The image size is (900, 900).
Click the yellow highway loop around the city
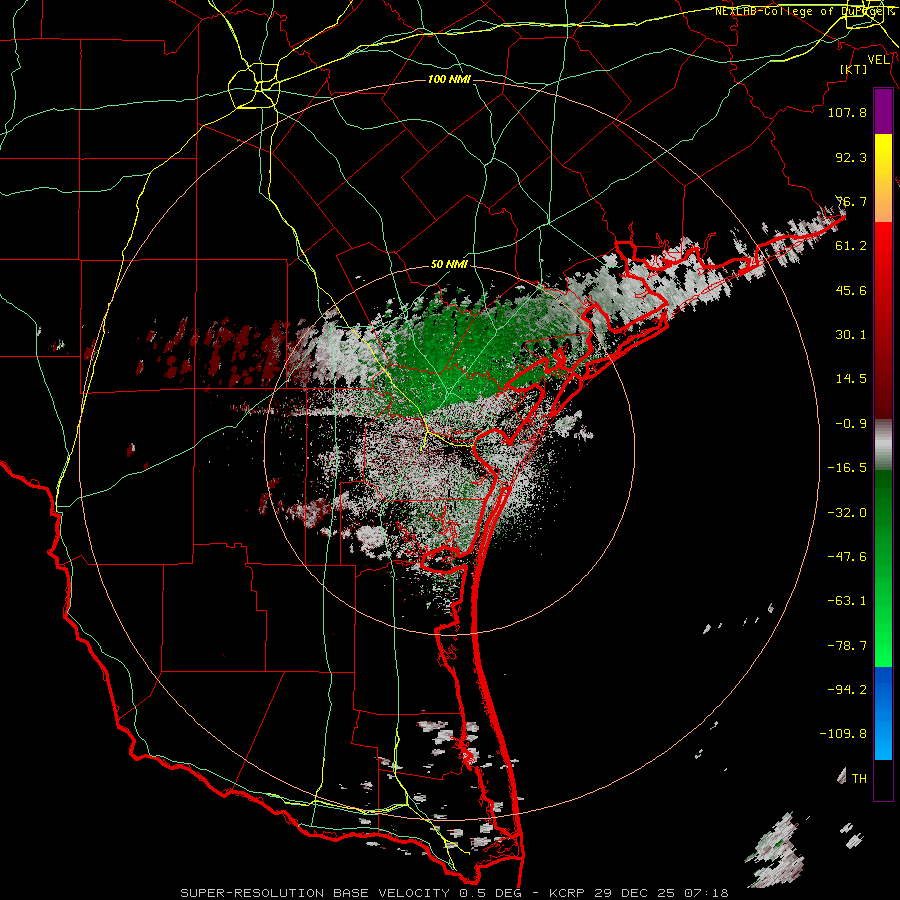point(254,86)
